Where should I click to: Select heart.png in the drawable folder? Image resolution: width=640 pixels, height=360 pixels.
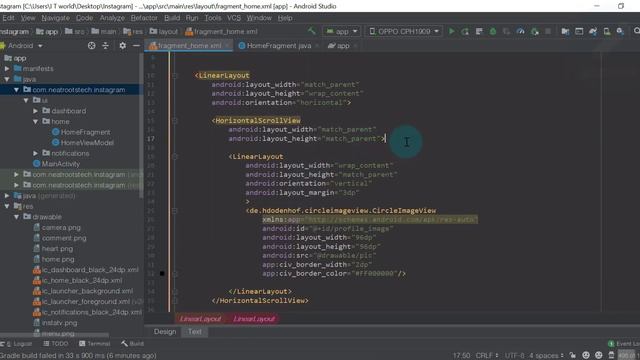click(53, 249)
